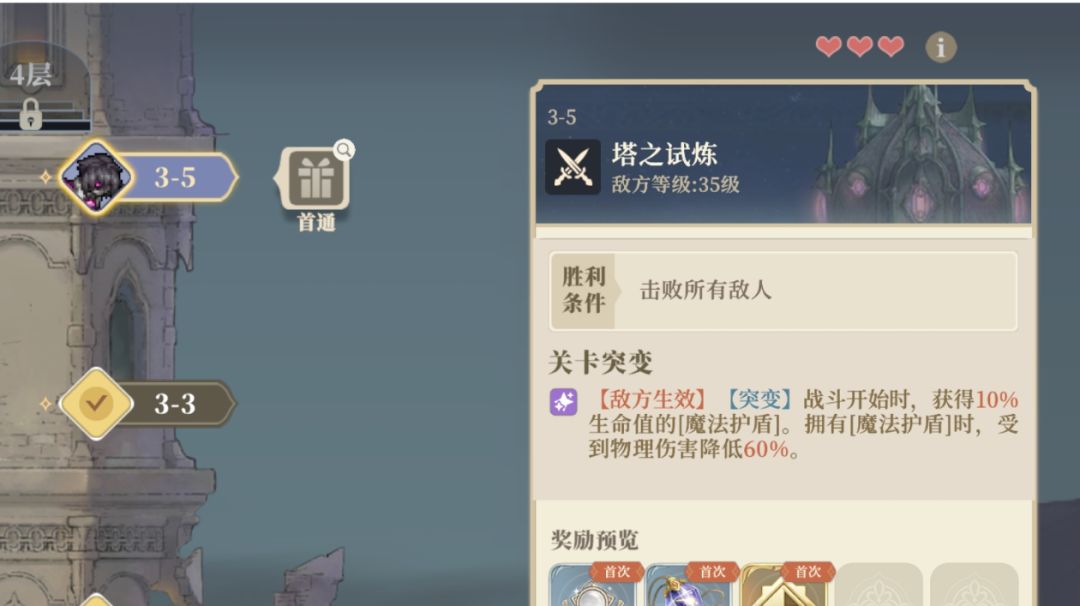The image size is (1080, 606).
Task: Select the completed 3-3 stage node
Action: pos(148,404)
